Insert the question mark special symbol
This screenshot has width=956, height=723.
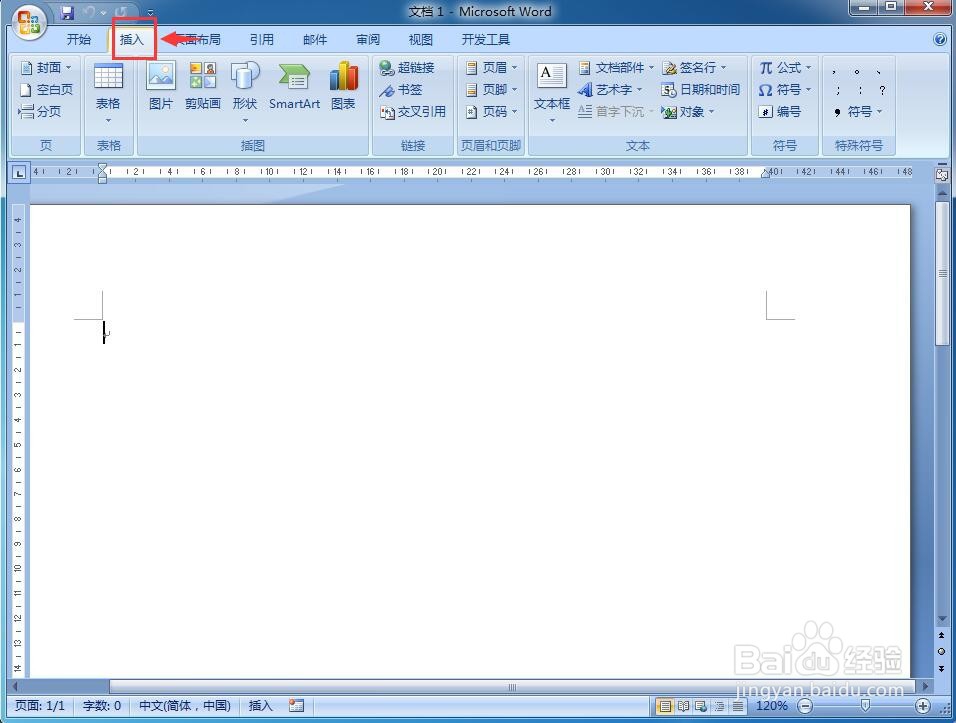point(882,90)
